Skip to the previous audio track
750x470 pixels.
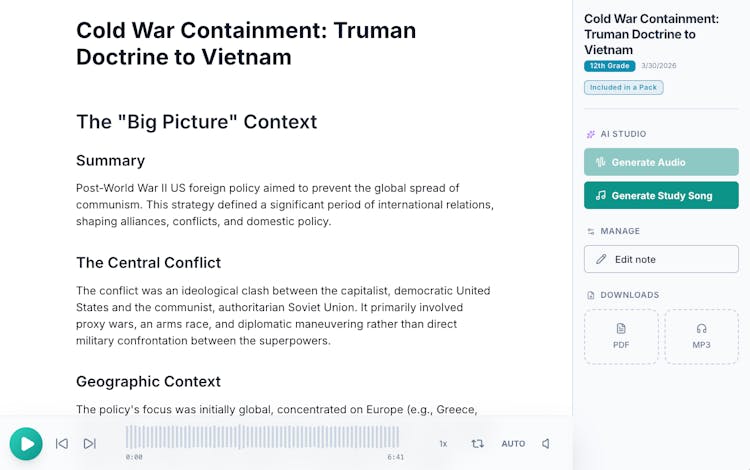(62, 443)
